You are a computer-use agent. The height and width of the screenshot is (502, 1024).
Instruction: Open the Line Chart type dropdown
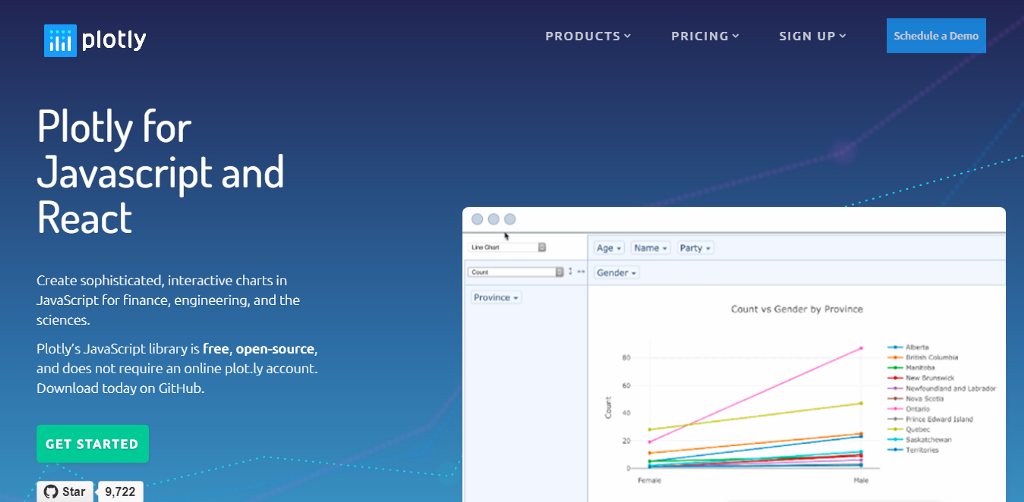[x=508, y=247]
